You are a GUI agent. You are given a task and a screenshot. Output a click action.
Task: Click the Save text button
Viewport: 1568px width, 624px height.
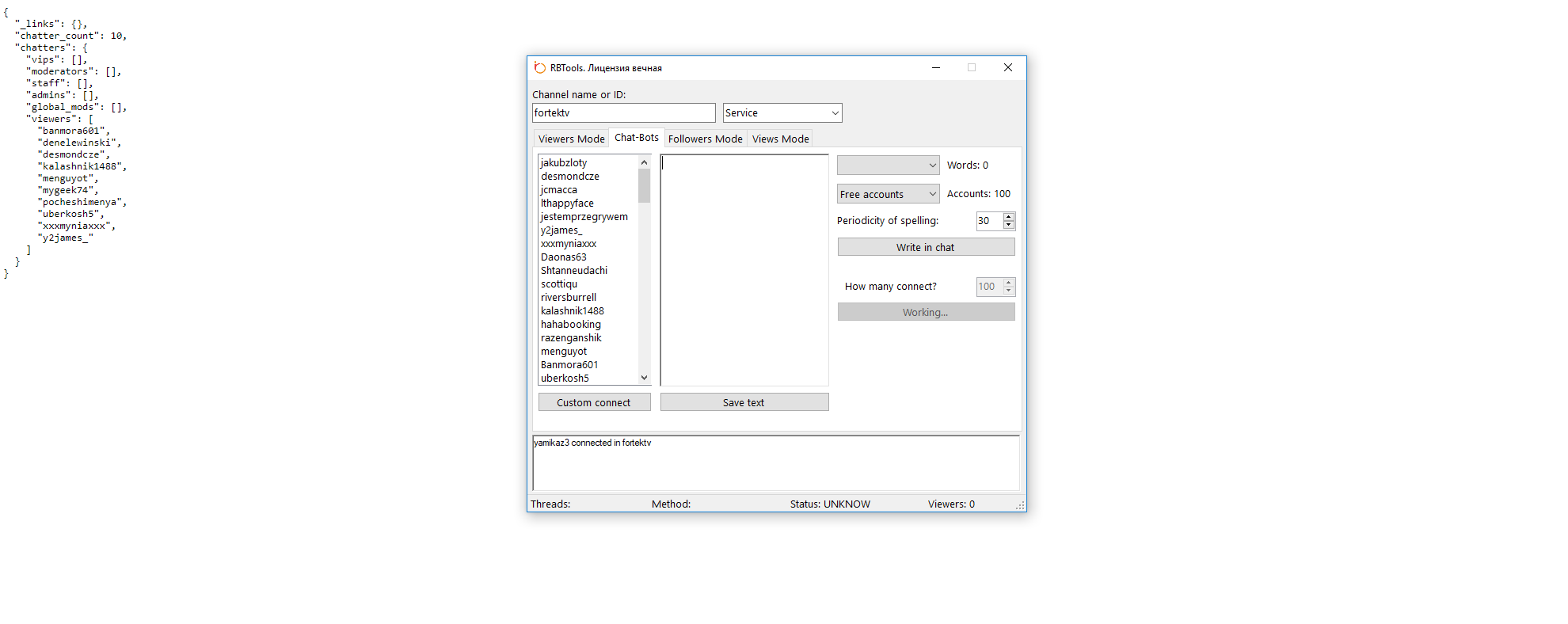tap(744, 402)
